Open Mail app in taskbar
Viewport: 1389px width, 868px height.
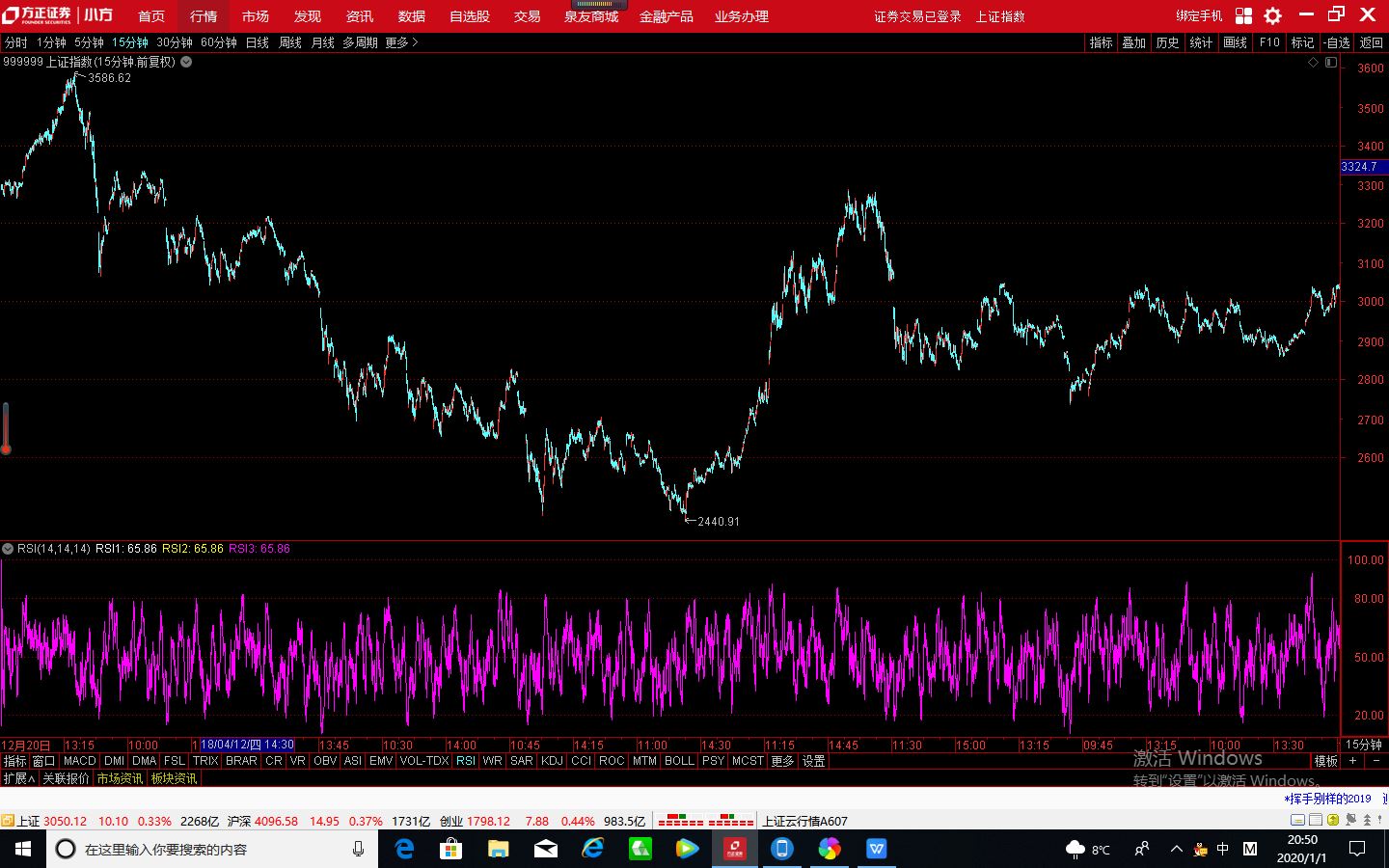(545, 849)
